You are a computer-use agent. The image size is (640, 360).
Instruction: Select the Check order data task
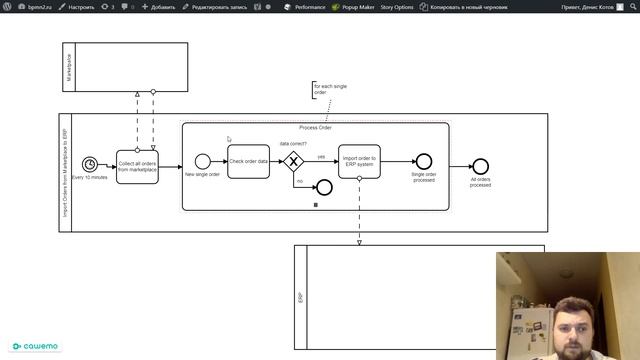coord(249,162)
